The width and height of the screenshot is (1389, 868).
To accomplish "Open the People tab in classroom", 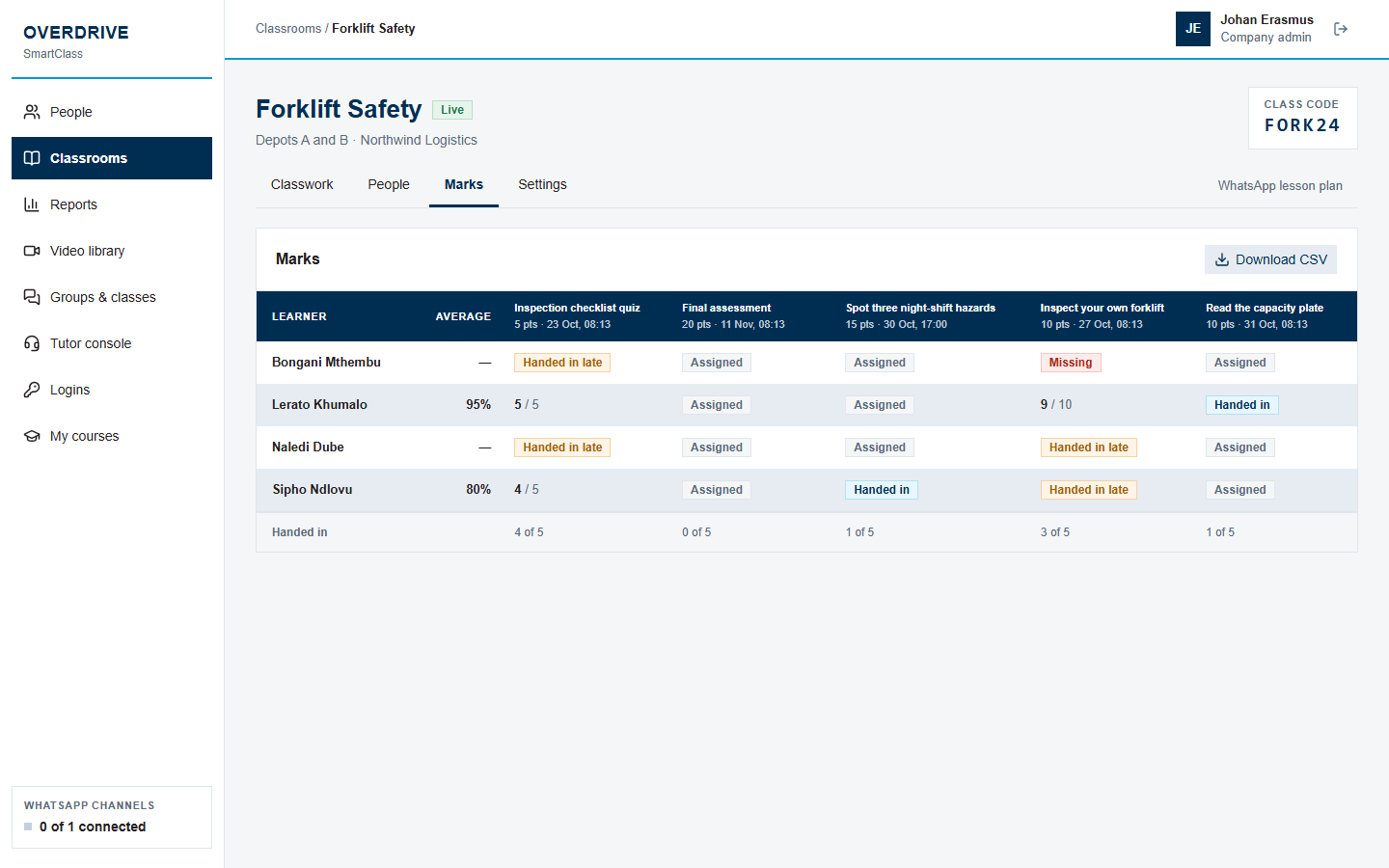I will tap(389, 184).
